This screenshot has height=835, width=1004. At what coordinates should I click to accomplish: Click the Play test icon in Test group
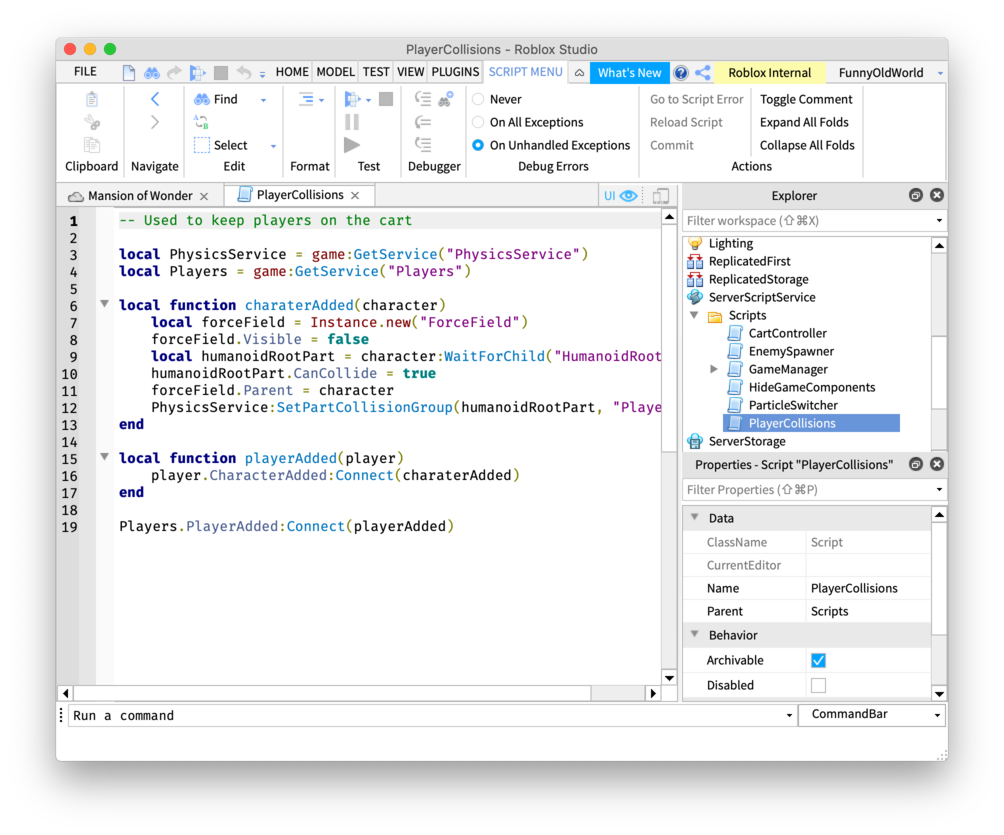point(352,99)
